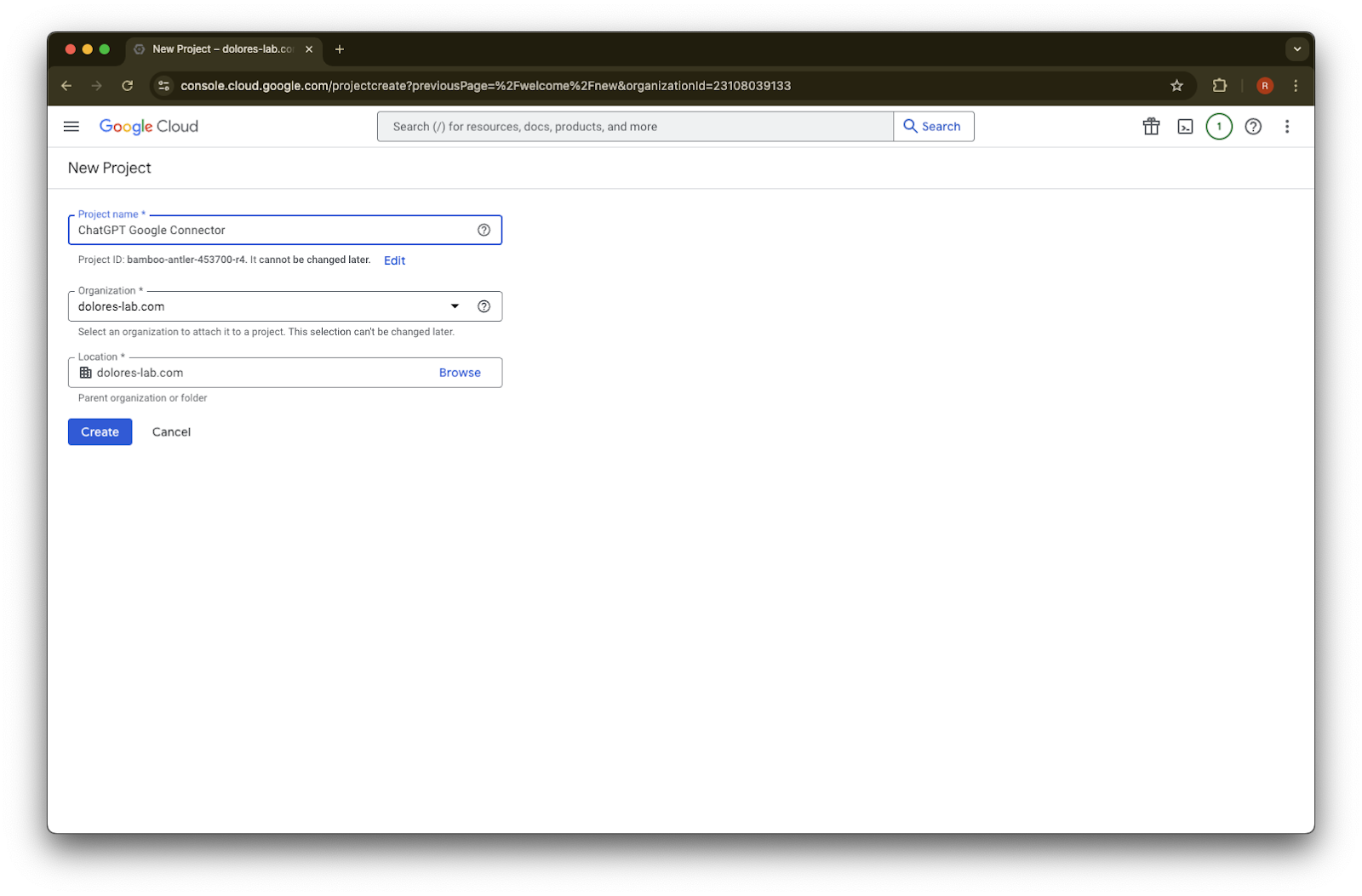Image resolution: width=1362 pixels, height=896 pixels.
Task: Open the browser extensions puzzle icon
Action: point(1219,86)
